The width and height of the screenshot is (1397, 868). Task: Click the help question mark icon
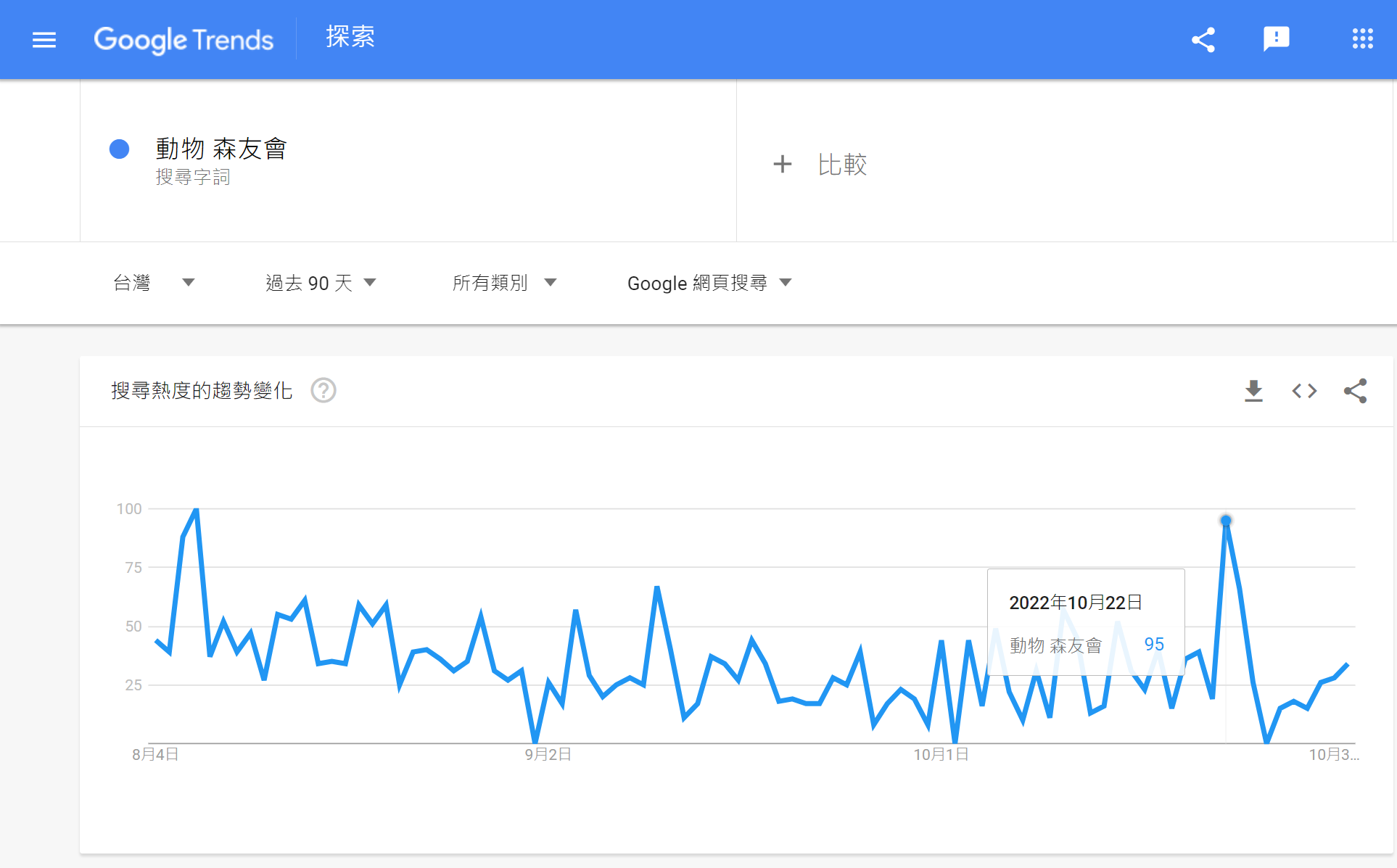pyautogui.click(x=324, y=391)
